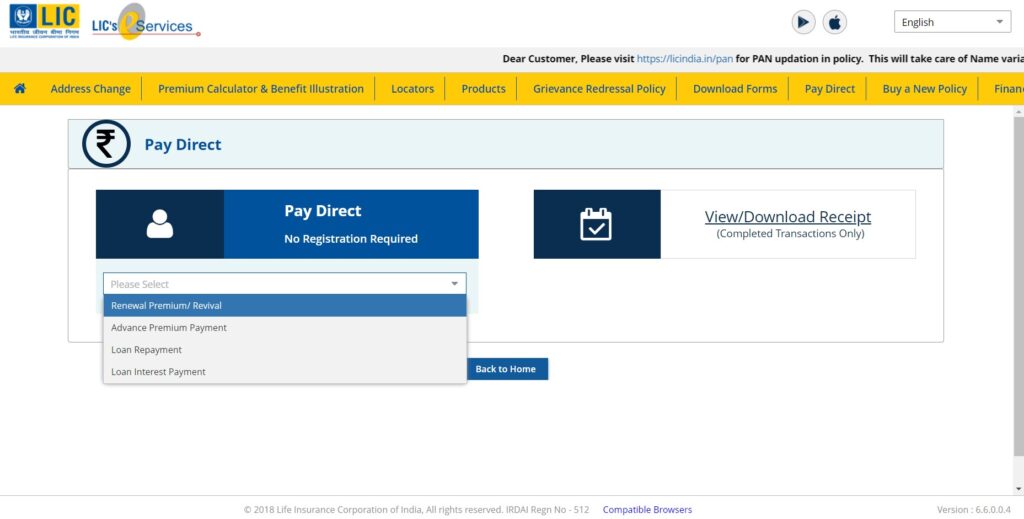Click the Please Select input field

point(285,283)
